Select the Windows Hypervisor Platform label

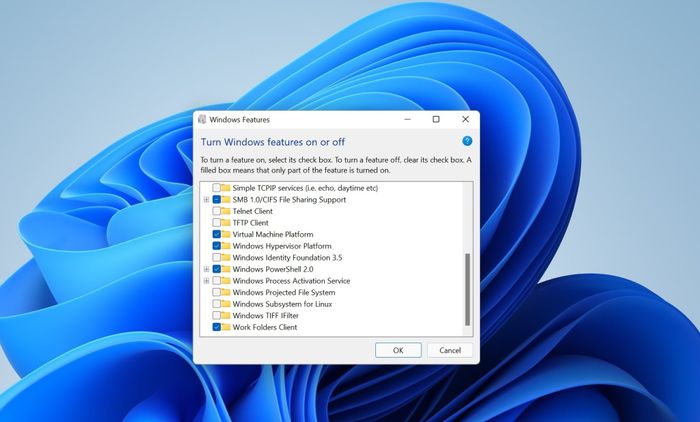[282, 246]
